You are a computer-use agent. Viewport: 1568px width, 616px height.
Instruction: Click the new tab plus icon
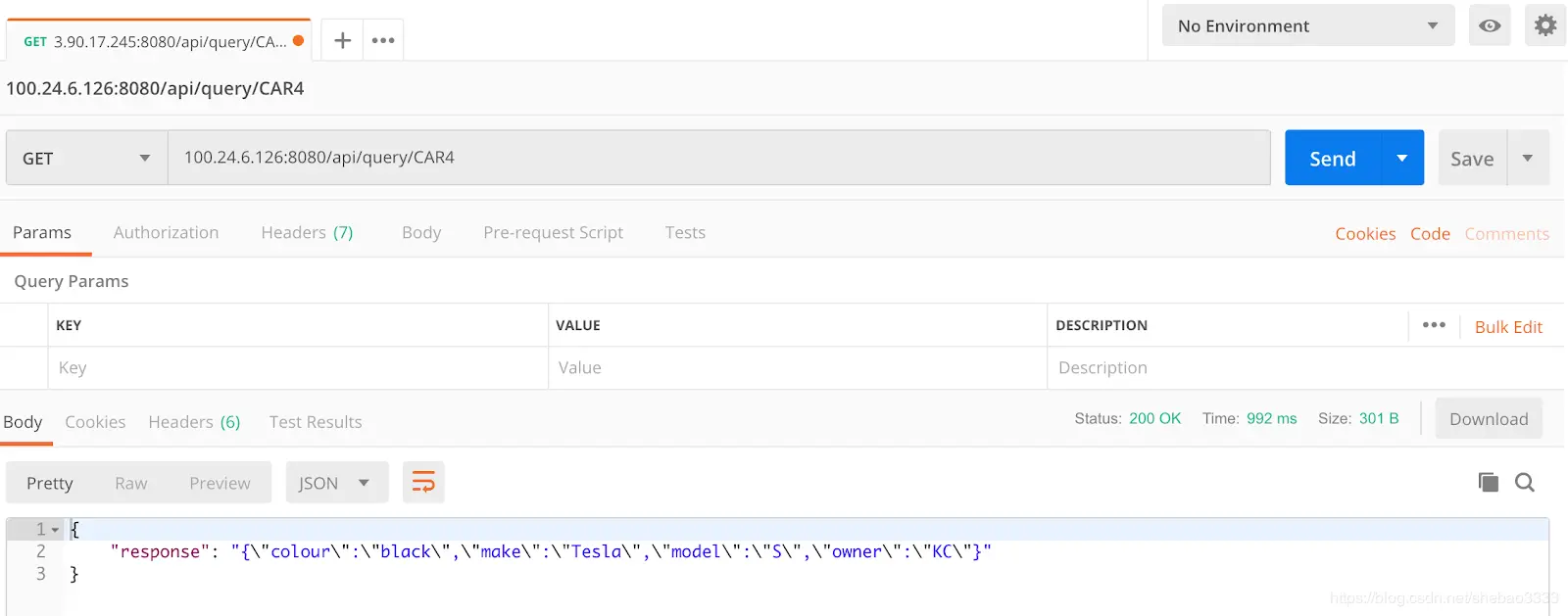342,40
